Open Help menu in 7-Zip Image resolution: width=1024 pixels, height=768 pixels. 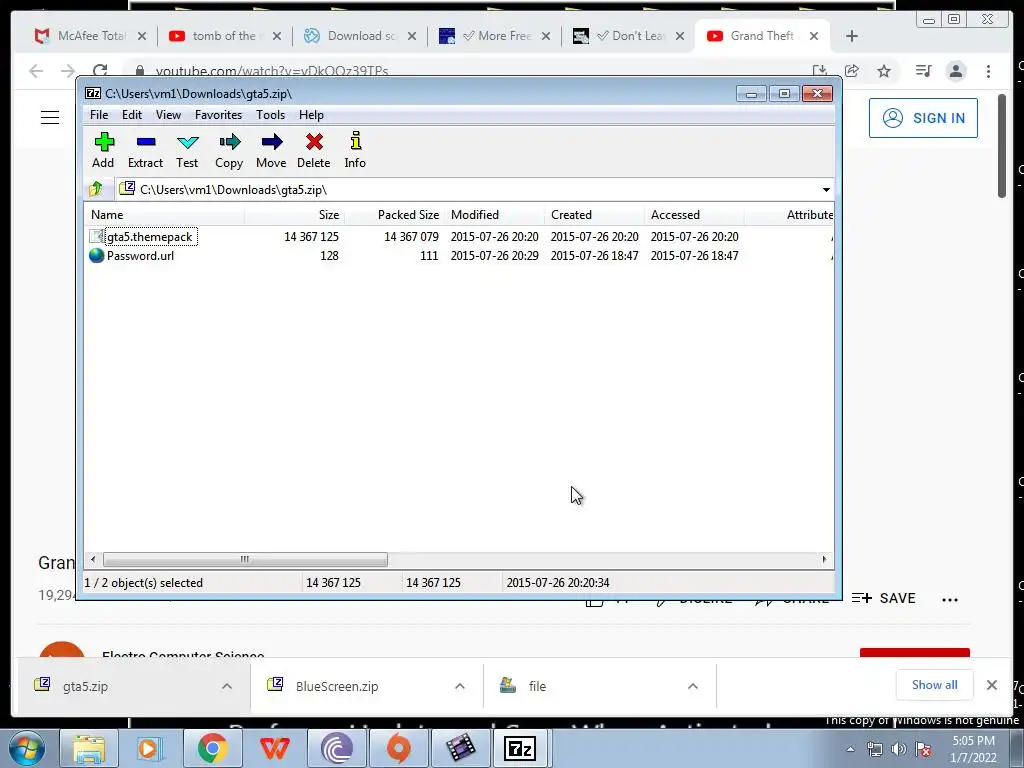[312, 115]
